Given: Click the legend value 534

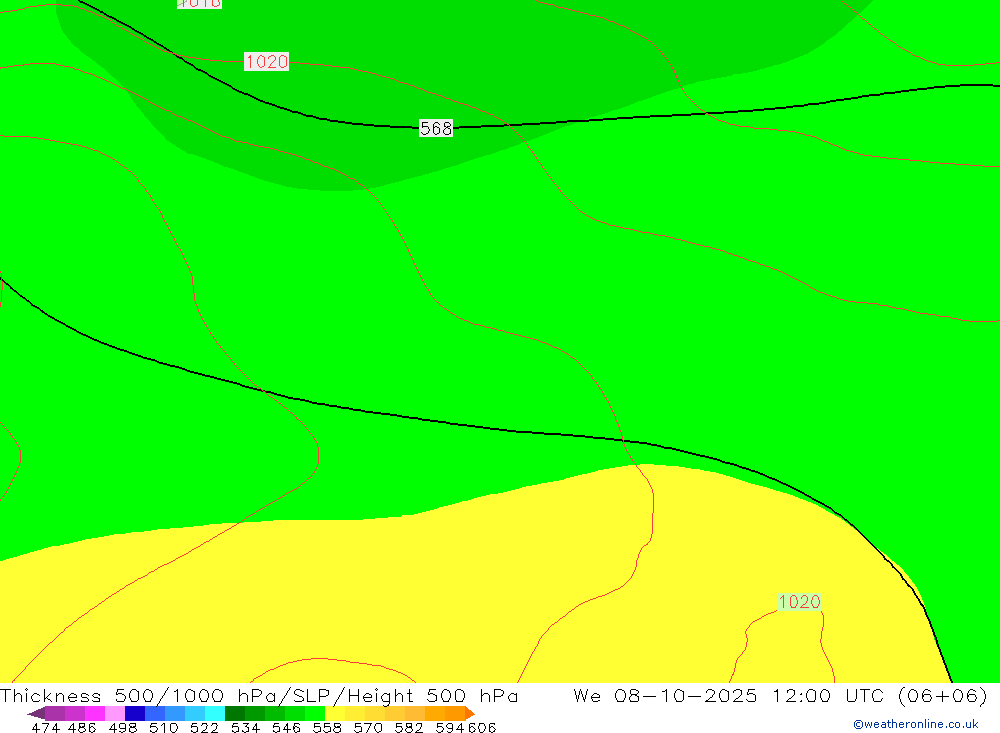Looking at the screenshot, I should (x=246, y=727).
